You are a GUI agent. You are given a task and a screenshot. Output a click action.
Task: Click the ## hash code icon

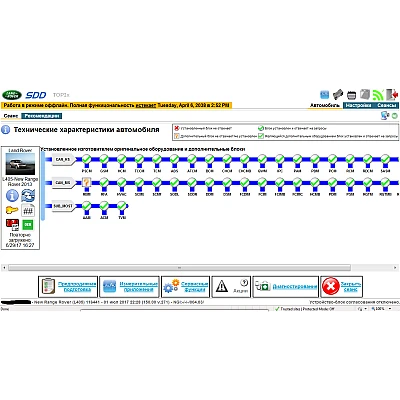click(28, 210)
